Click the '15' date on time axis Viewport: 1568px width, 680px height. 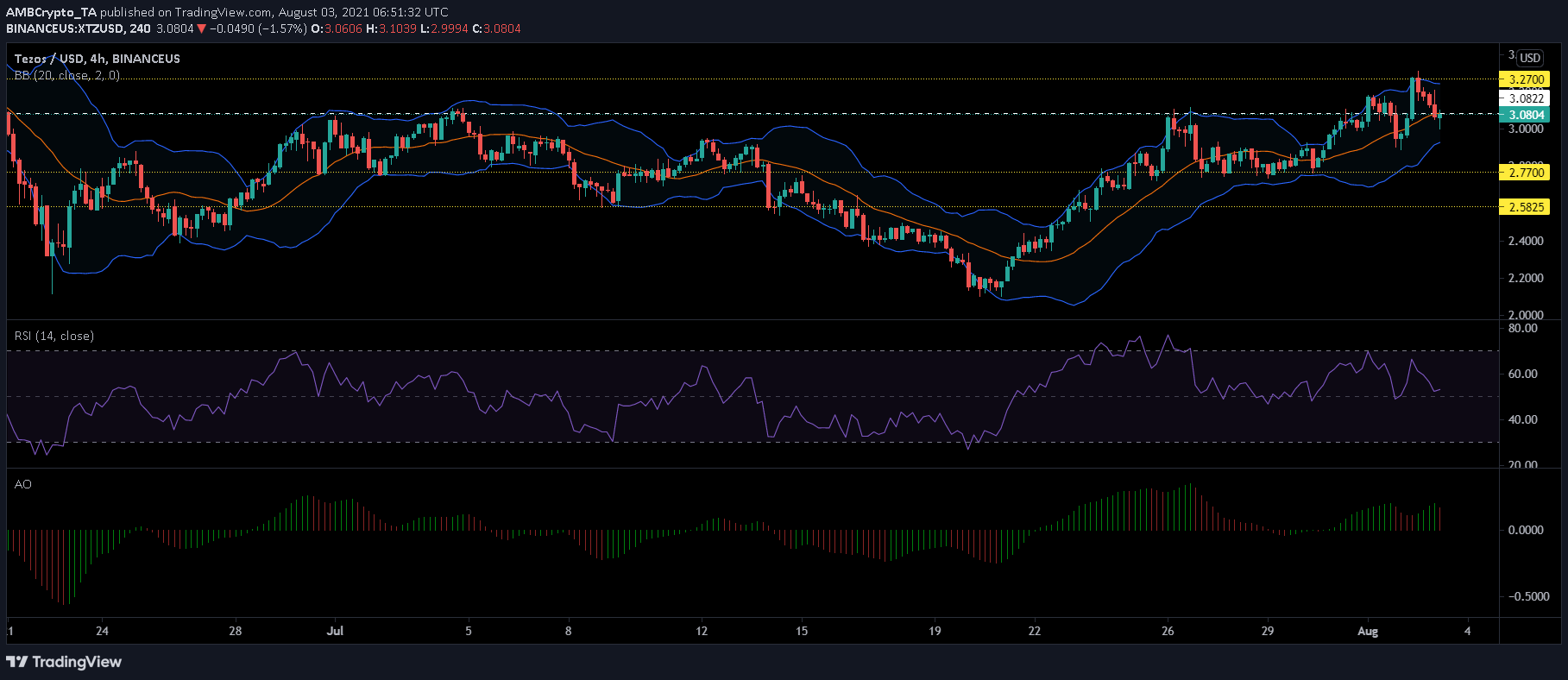click(802, 631)
